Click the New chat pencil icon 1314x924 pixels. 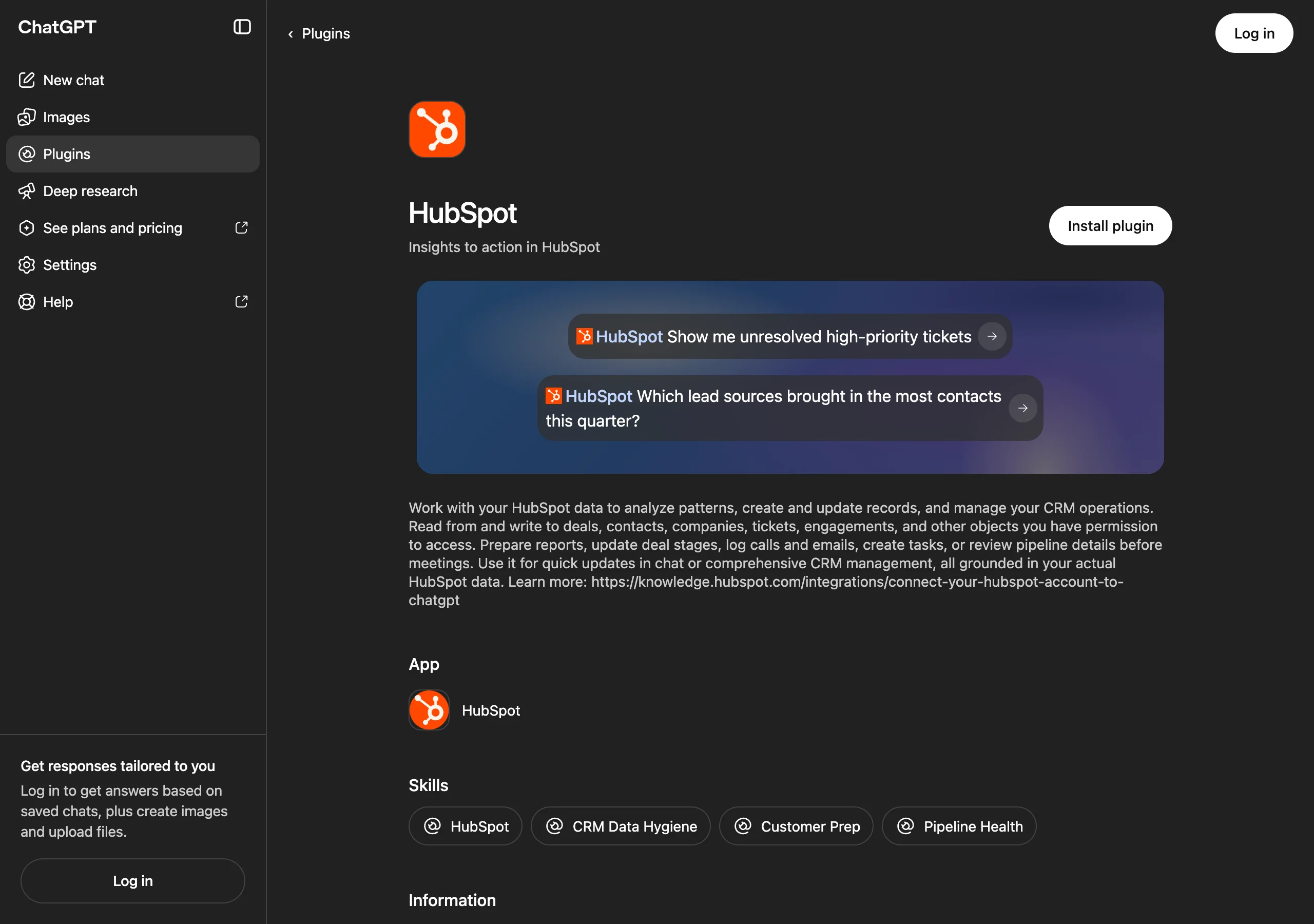click(26, 80)
